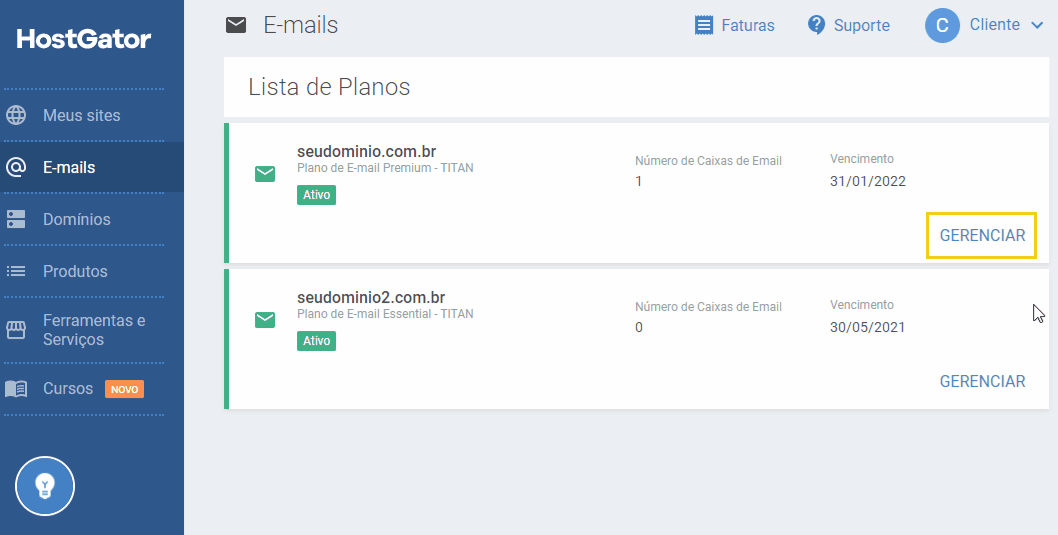Click the @ icon beside E-mails
This screenshot has width=1058, height=535.
click(x=16, y=167)
